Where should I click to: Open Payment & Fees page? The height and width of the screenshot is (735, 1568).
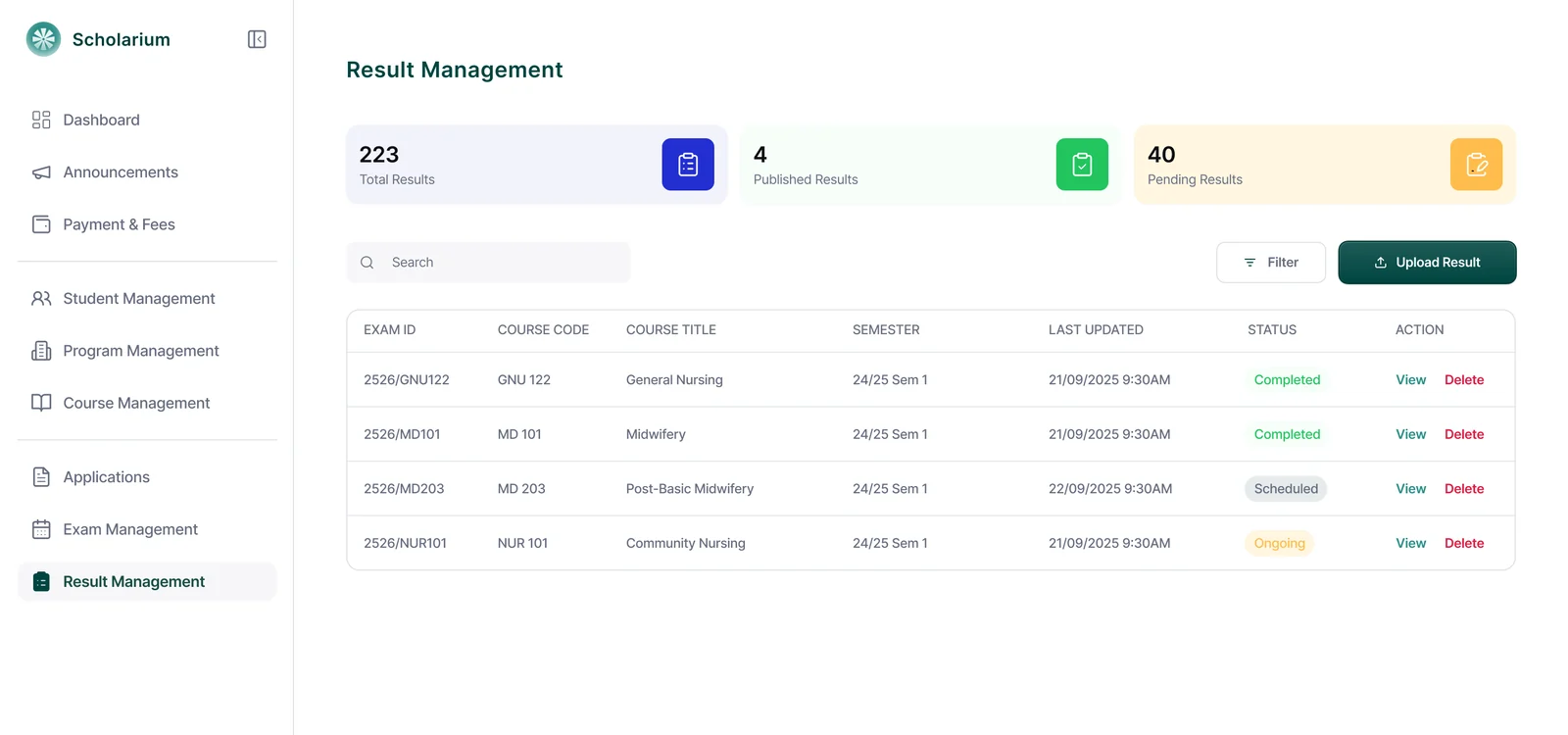(147, 224)
